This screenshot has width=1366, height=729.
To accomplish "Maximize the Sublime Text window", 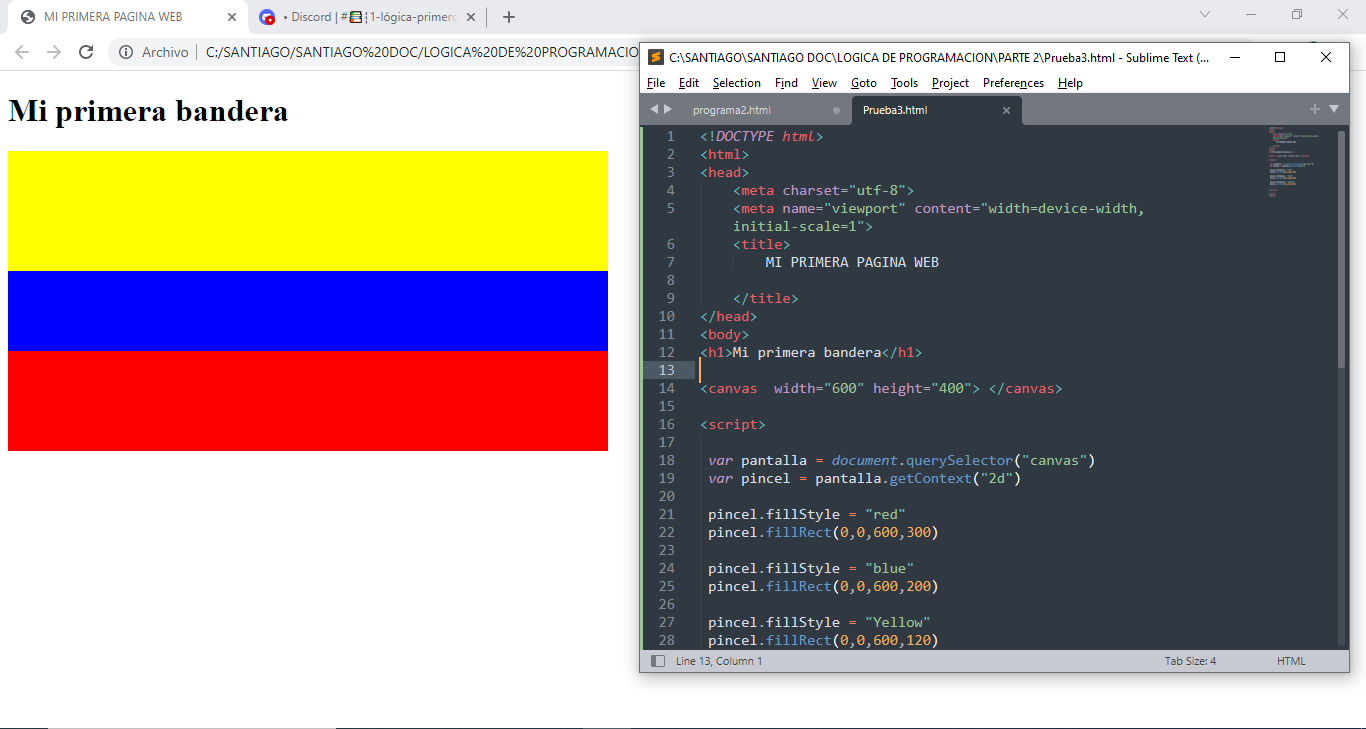I will click(1280, 57).
